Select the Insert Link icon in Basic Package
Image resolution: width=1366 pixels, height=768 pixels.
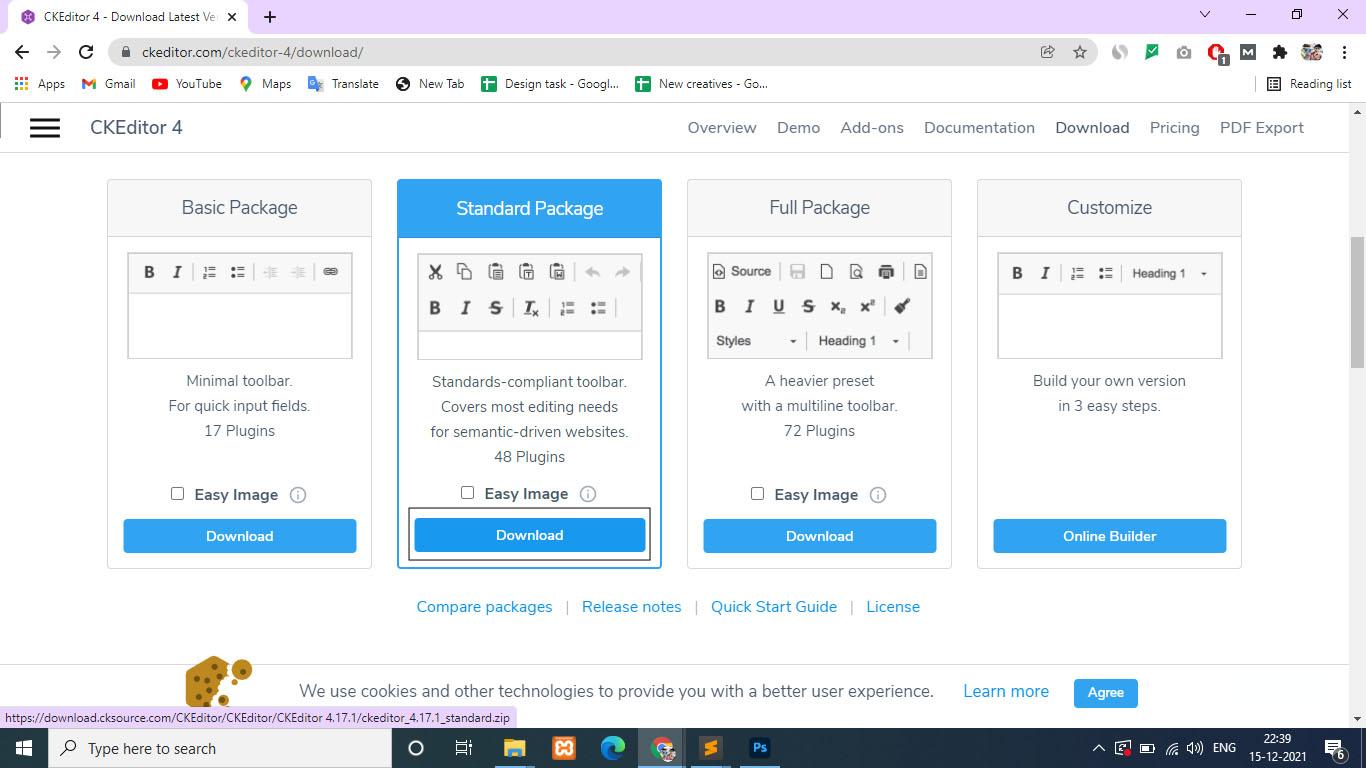(330, 271)
